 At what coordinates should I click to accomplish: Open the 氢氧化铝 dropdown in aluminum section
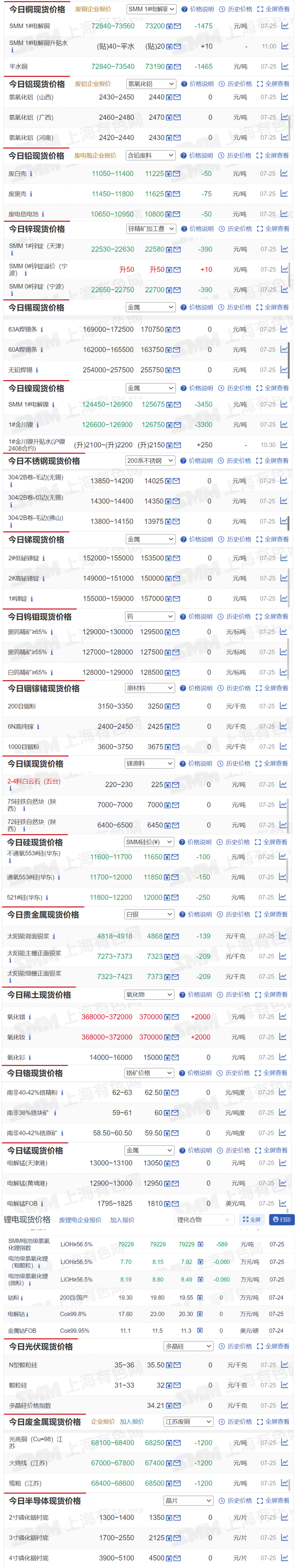(151, 84)
